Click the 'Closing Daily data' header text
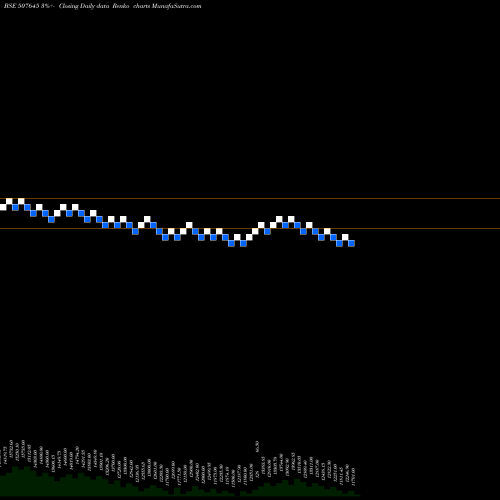Screen dimensions: 500x500 pos(85,6)
